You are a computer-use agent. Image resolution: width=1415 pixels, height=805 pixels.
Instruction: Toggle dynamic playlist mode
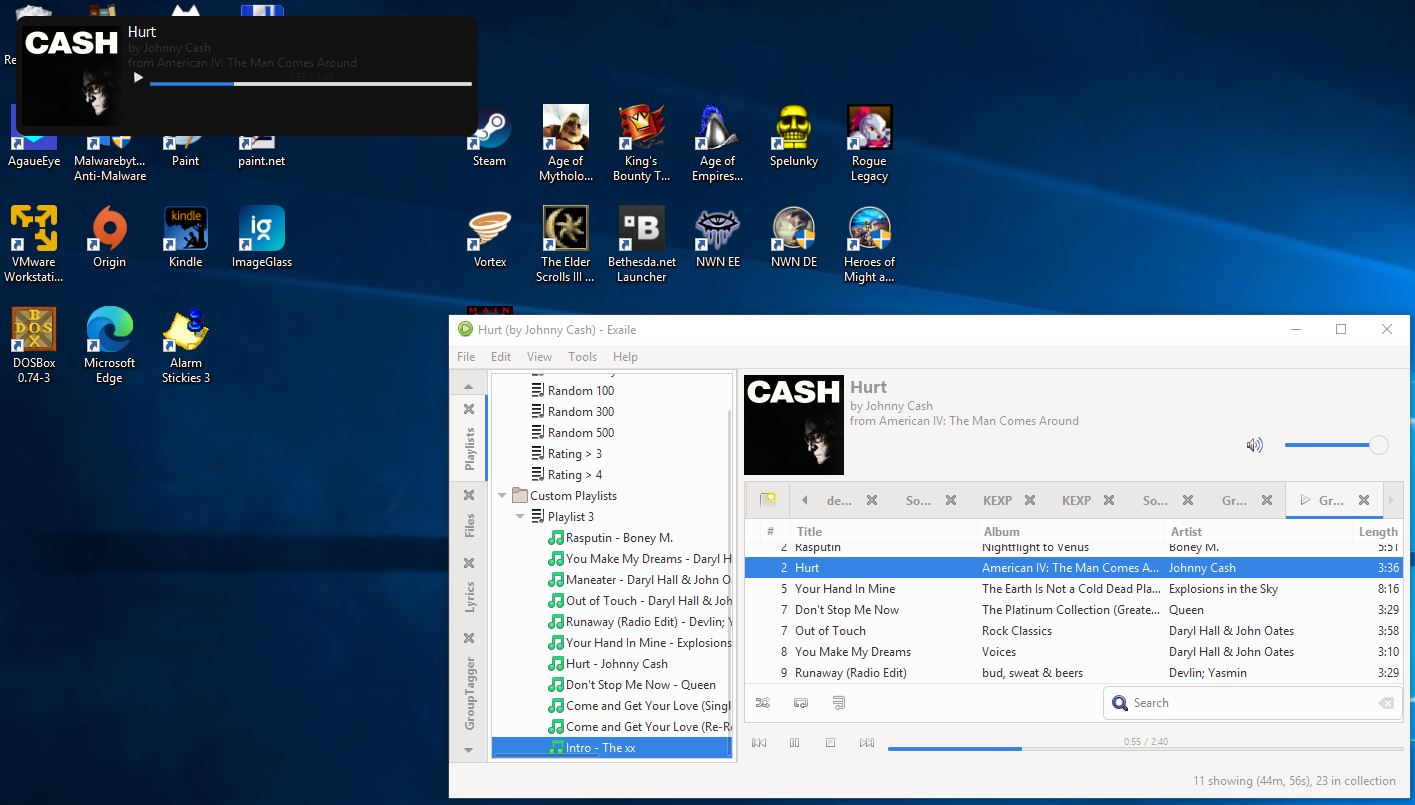point(839,703)
